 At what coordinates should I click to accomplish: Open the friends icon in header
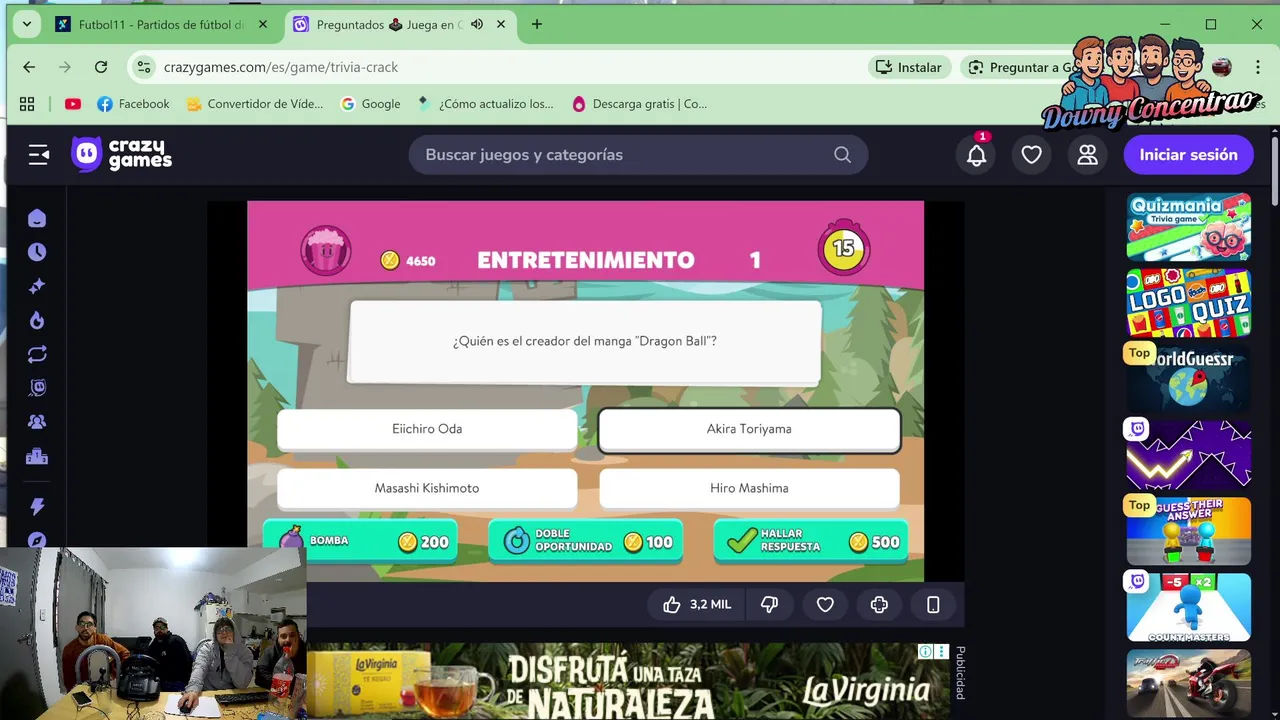tap(1087, 155)
